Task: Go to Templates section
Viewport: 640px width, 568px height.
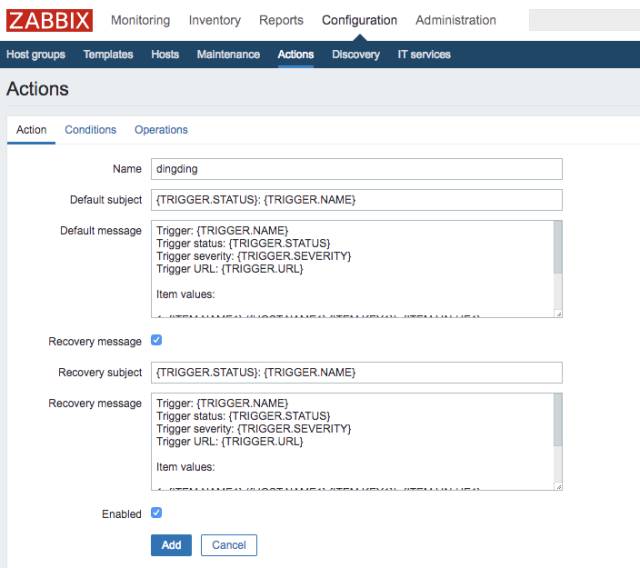Action: click(x=108, y=54)
